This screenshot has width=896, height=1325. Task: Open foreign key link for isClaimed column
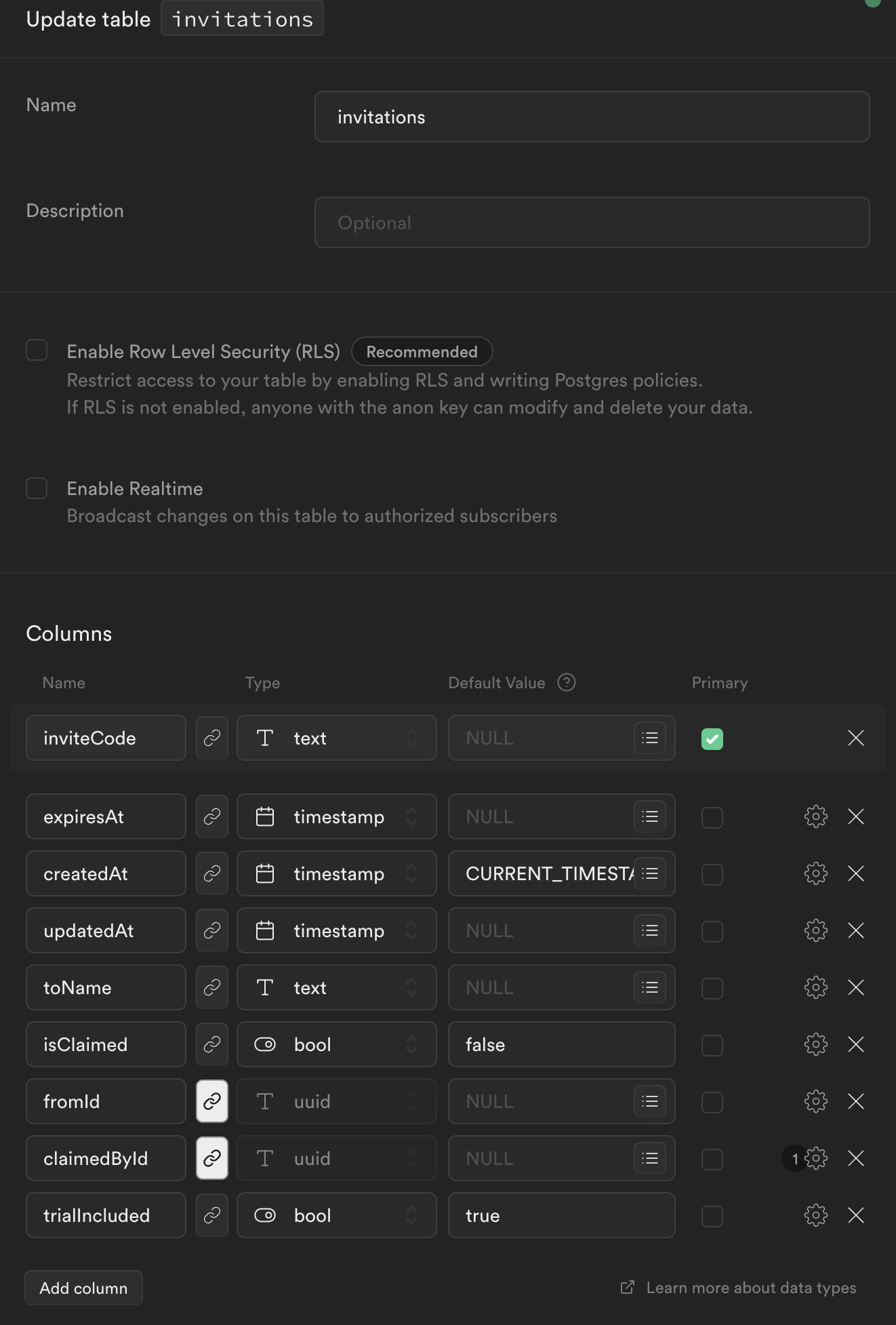[212, 1044]
